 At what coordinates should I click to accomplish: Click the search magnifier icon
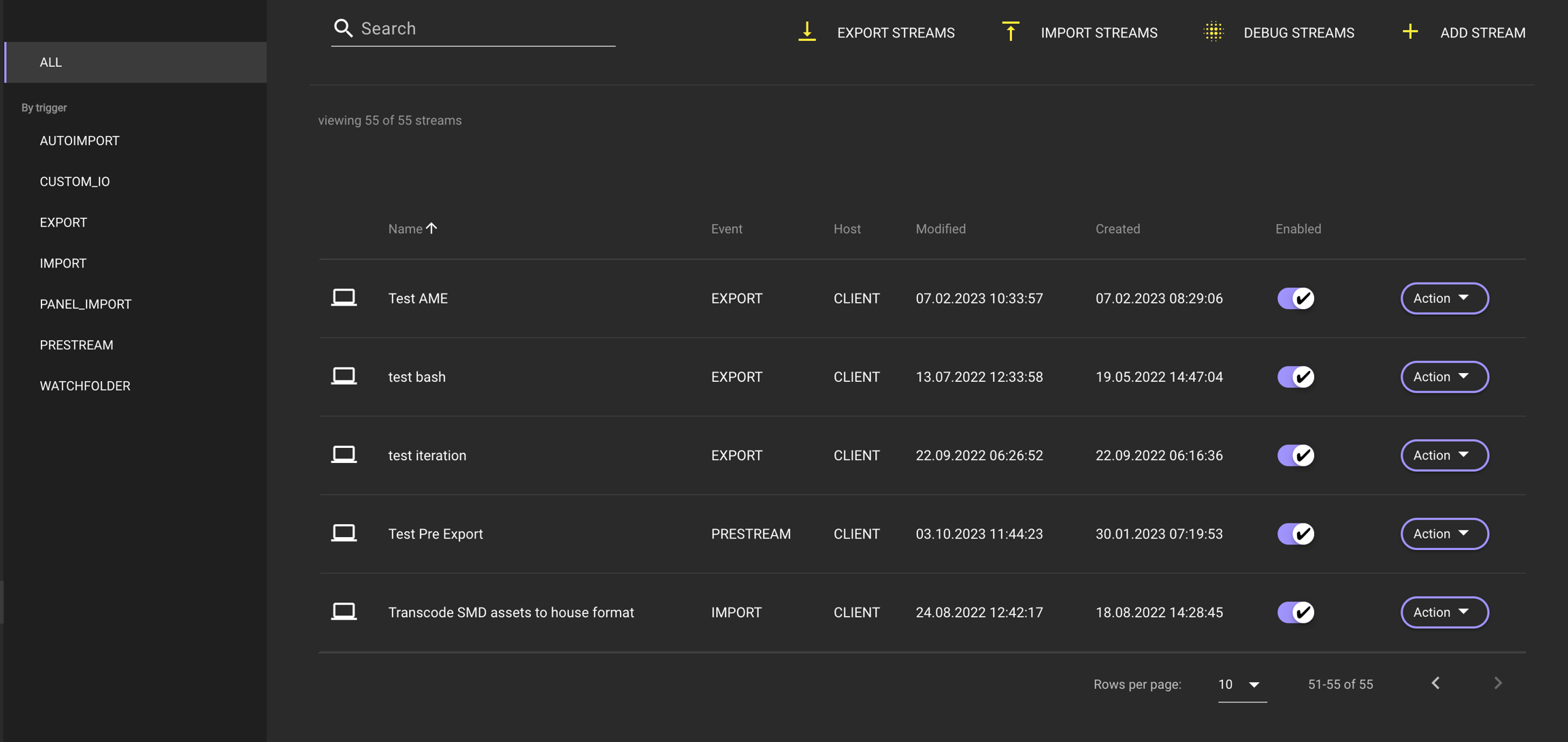343,29
